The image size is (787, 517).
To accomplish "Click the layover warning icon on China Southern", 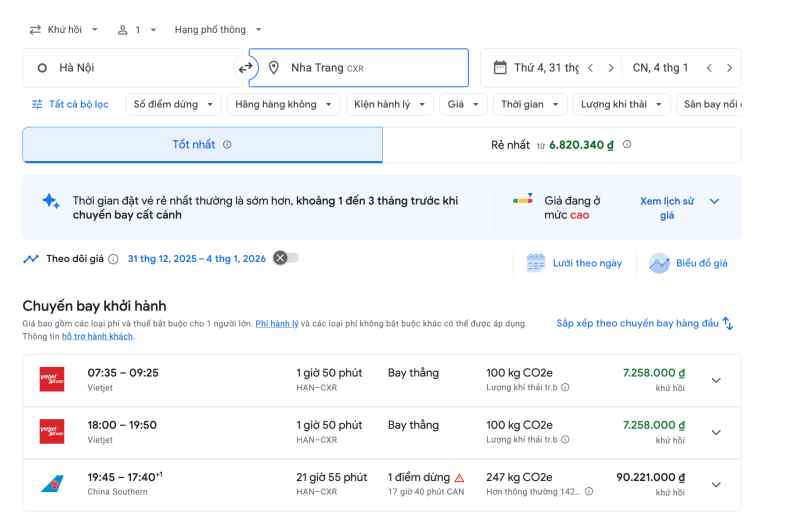I will pyautogui.click(x=459, y=478).
